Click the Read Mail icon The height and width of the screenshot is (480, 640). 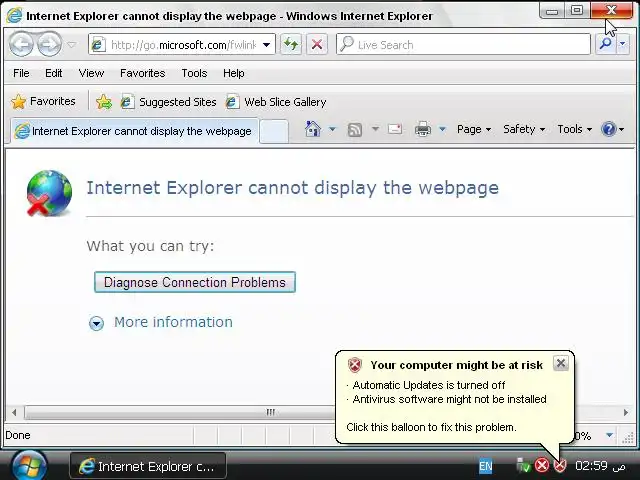[x=395, y=129]
